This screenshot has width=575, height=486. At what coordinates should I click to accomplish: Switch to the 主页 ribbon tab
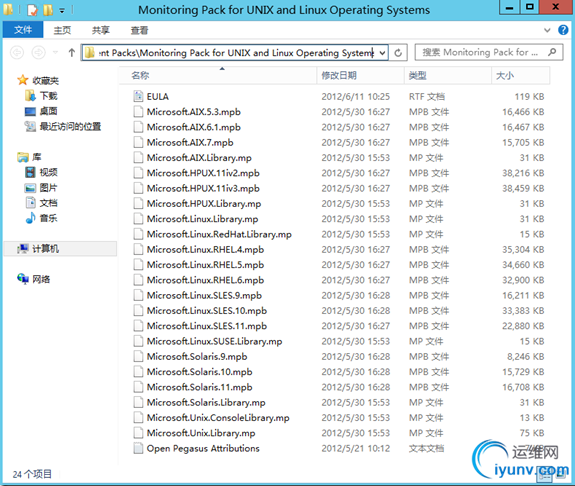(x=62, y=30)
